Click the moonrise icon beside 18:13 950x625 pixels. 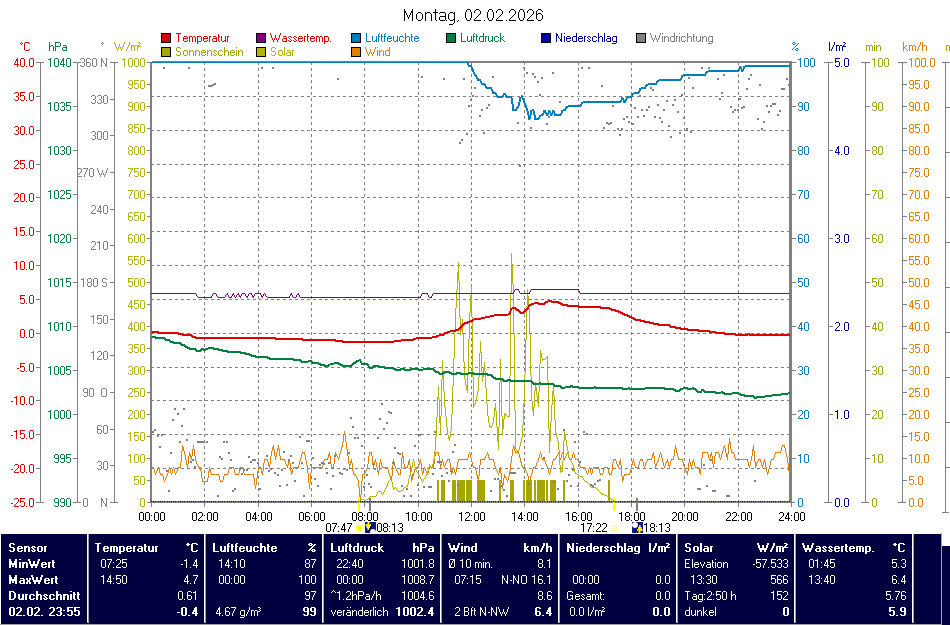coord(637,527)
